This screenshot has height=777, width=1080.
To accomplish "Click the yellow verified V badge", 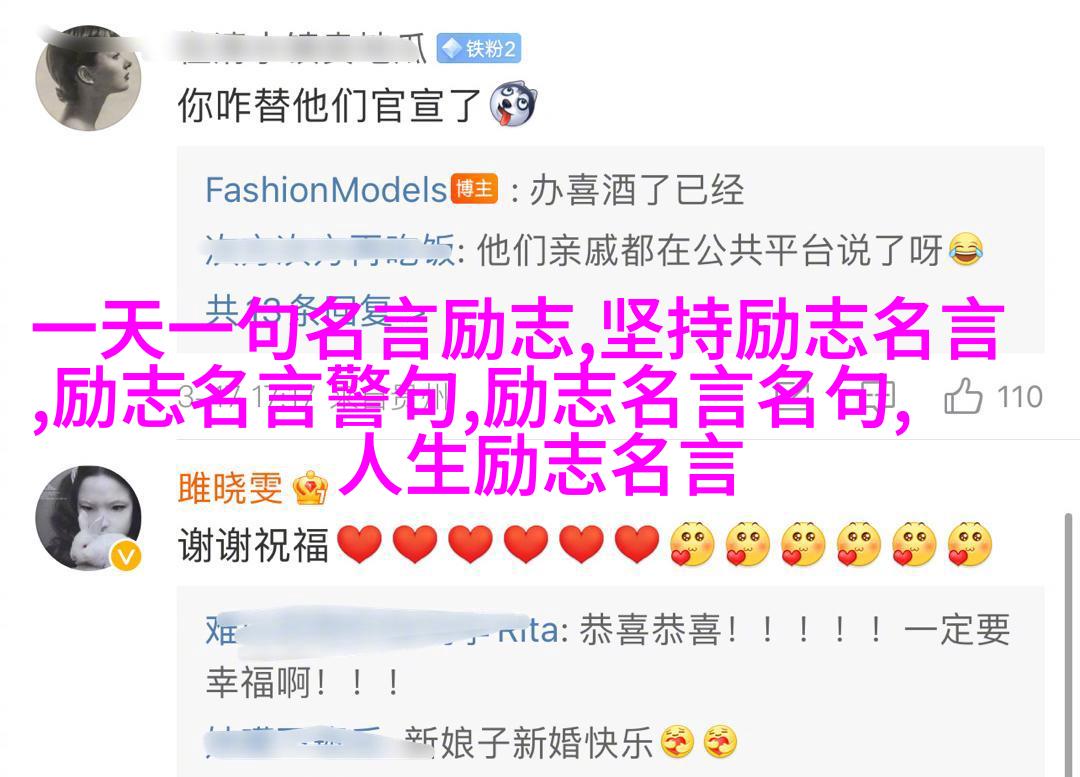I will point(125,556).
